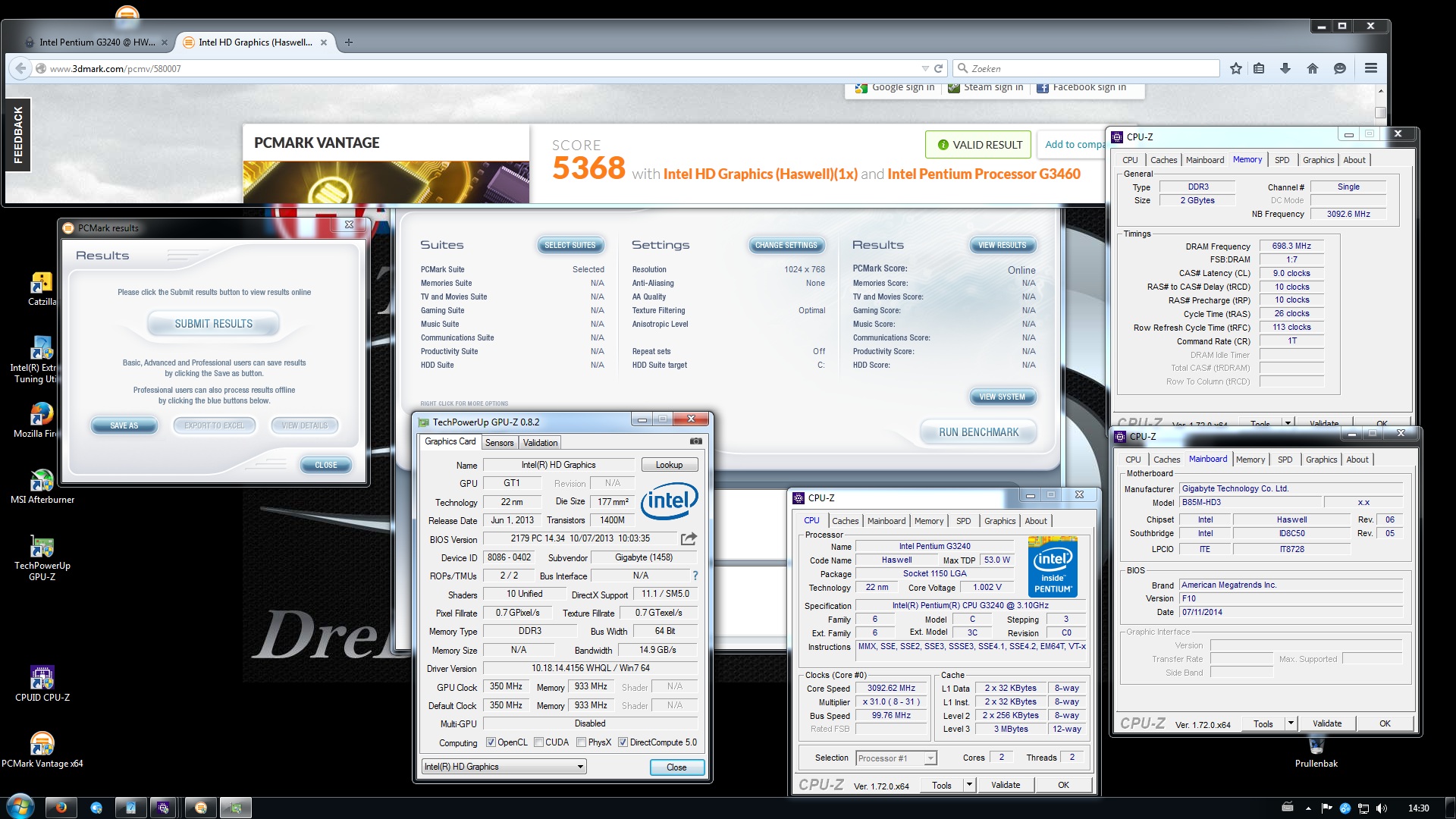Screen dimensions: 1456x819
Task: Click CLOSE in PCMark results dialog
Action: tap(326, 466)
